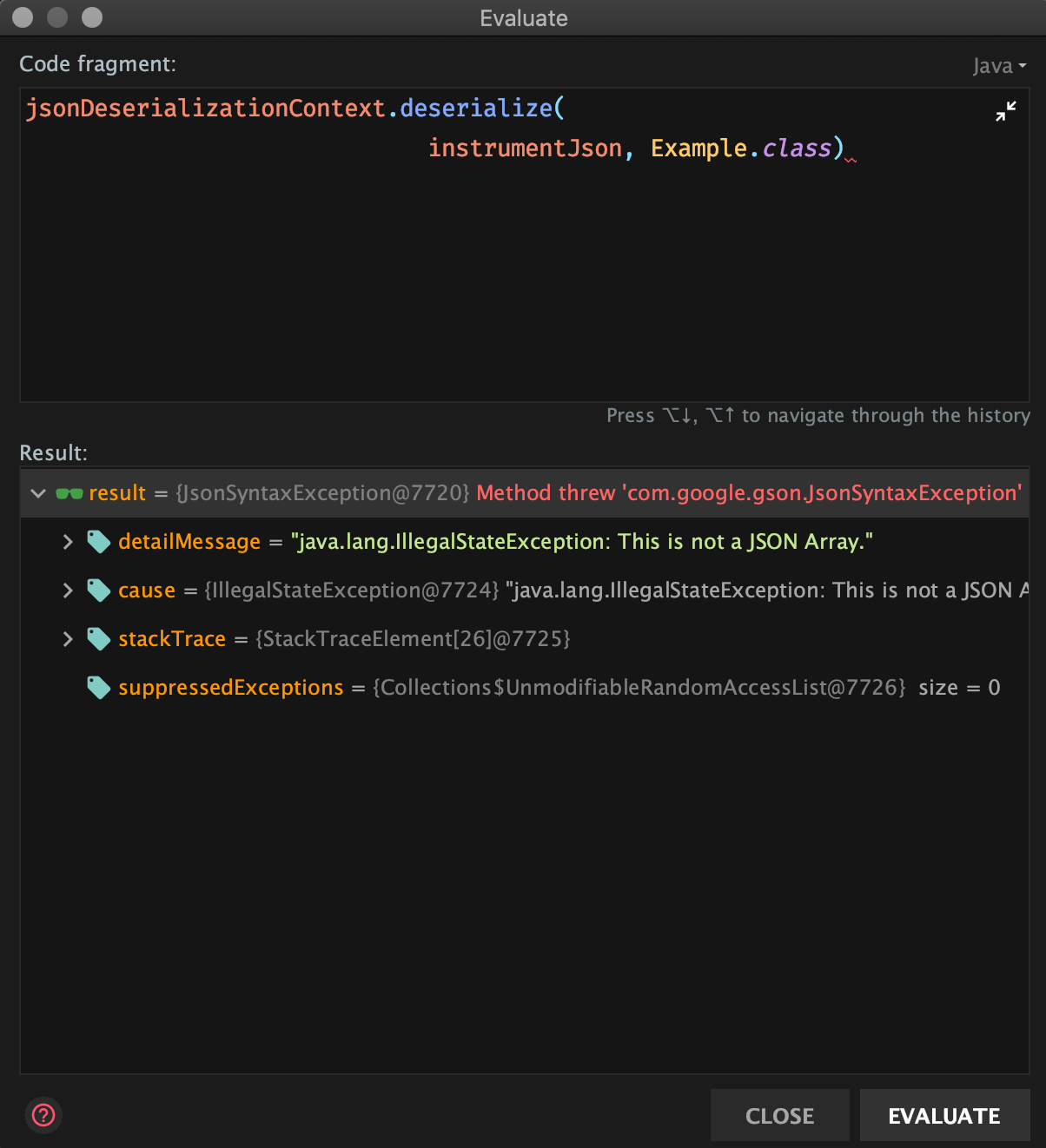
Task: Collapse the code fragment editor with the arrows icon
Action: (1006, 111)
